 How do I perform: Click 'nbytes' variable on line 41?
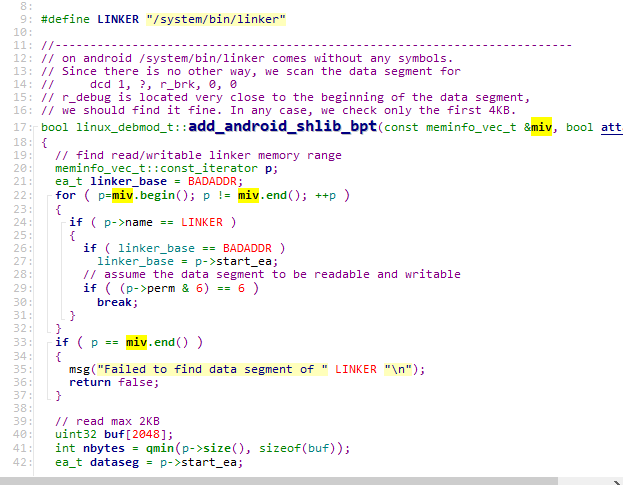coord(104,448)
